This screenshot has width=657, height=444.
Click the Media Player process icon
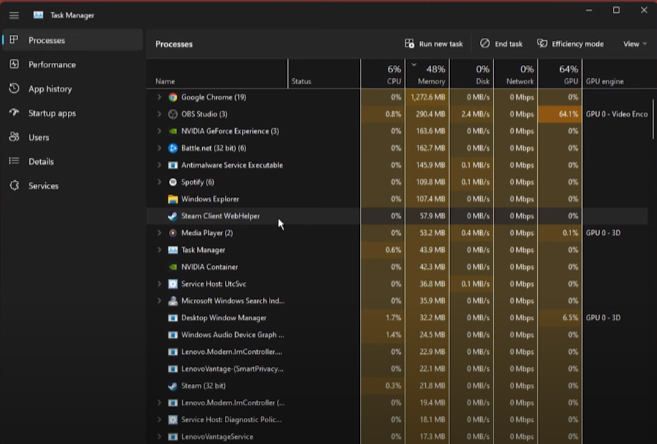173,233
